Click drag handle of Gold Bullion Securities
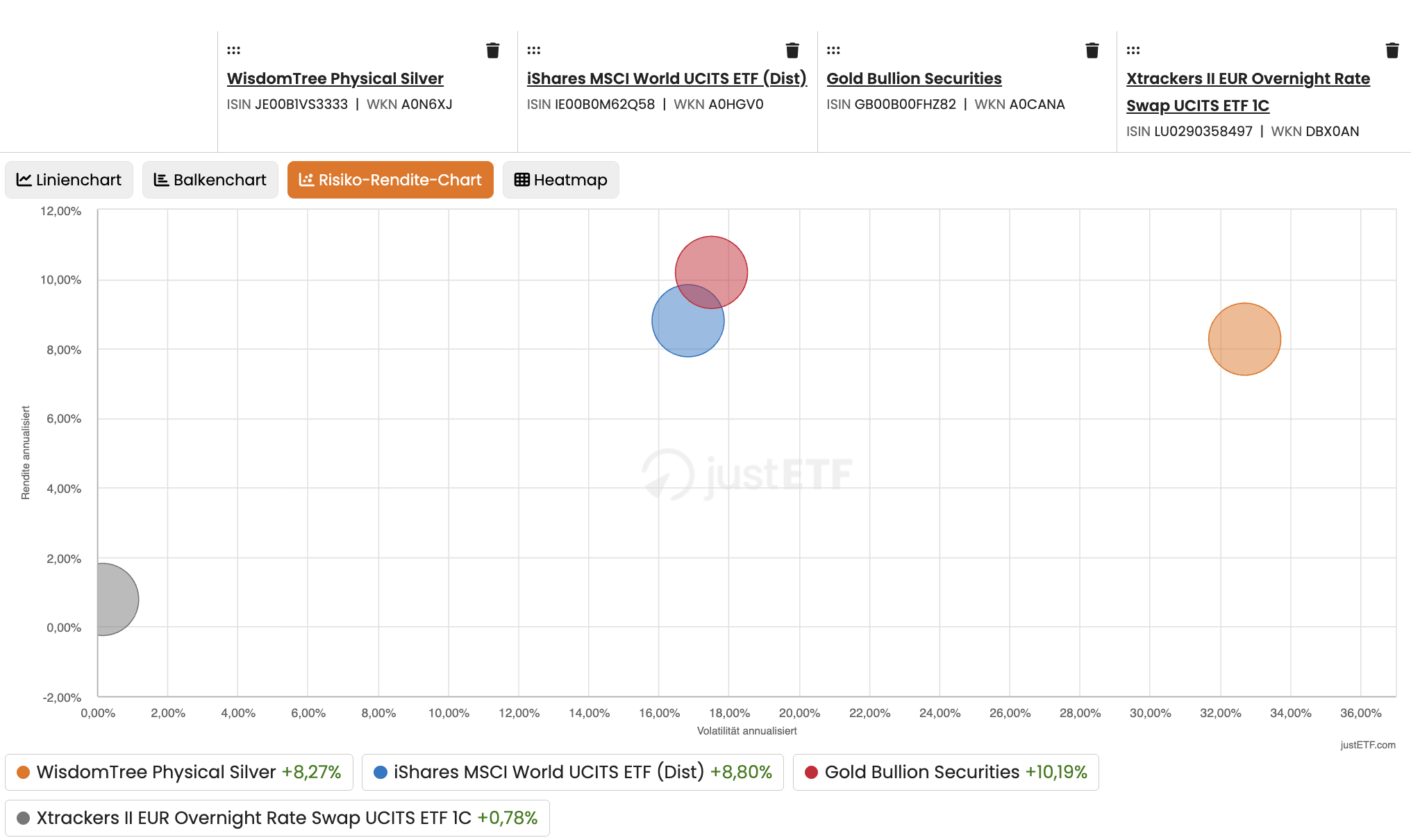This screenshot has width=1411, height=840. (x=834, y=50)
